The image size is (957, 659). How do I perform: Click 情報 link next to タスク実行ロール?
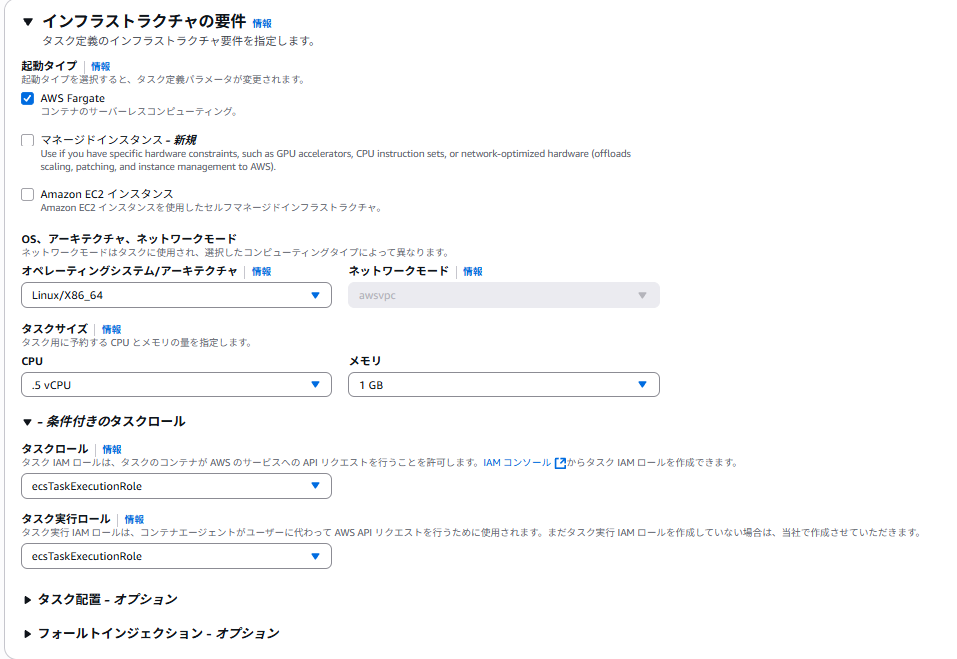coord(134,520)
